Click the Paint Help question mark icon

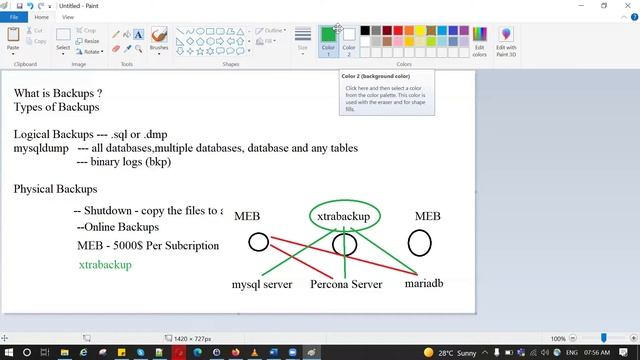(634, 17)
